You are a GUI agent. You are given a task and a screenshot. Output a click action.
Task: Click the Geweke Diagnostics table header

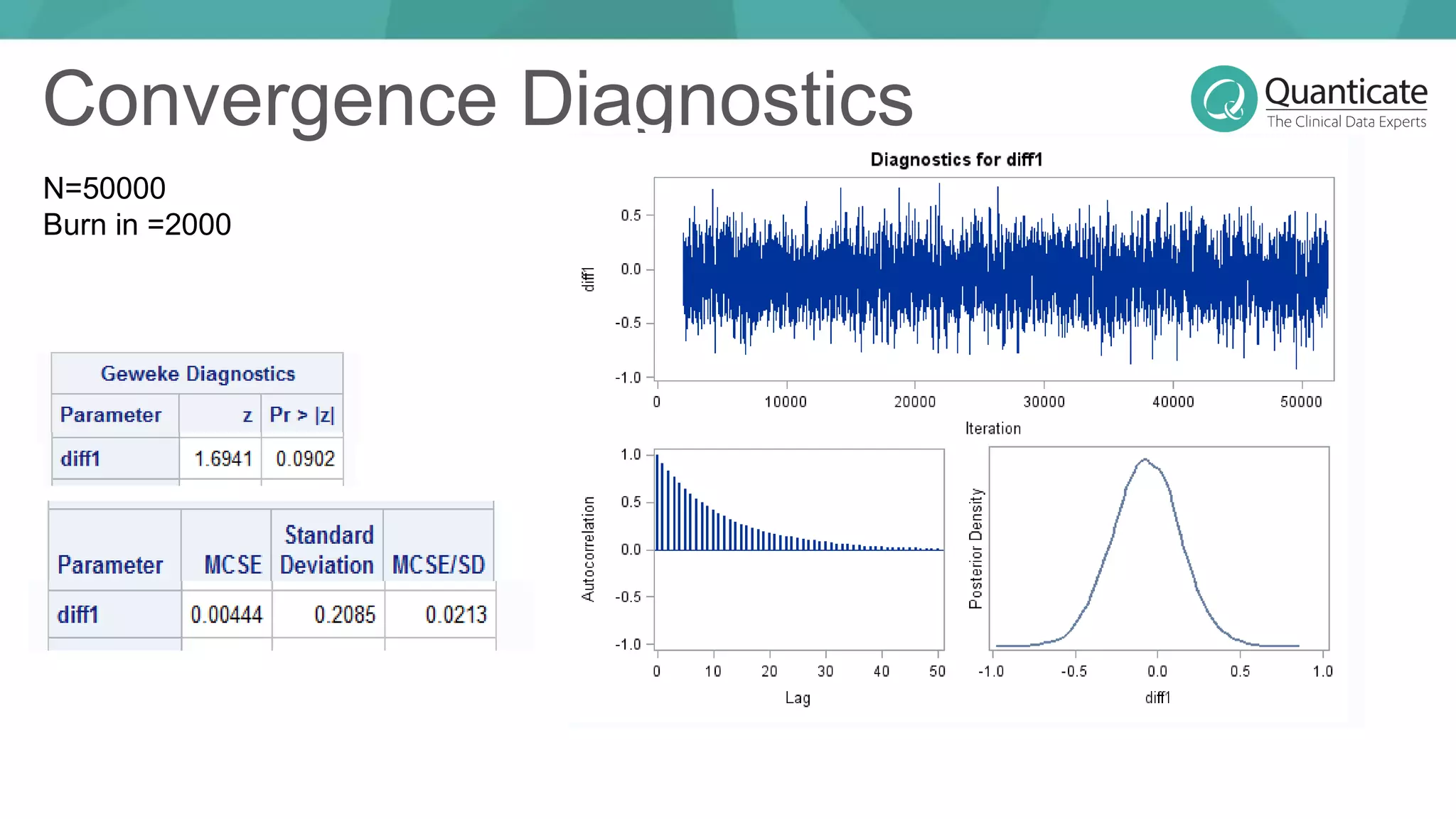[x=198, y=373]
